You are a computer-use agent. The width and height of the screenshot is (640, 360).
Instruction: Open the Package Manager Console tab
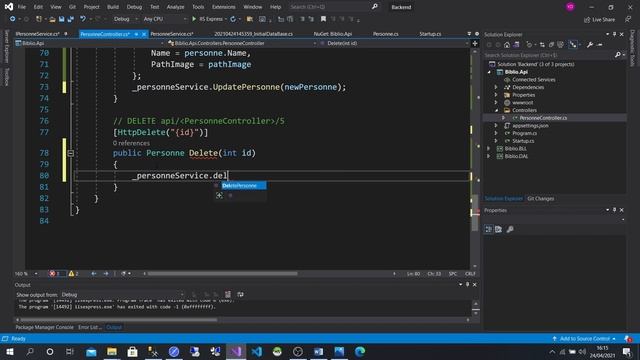[44, 327]
